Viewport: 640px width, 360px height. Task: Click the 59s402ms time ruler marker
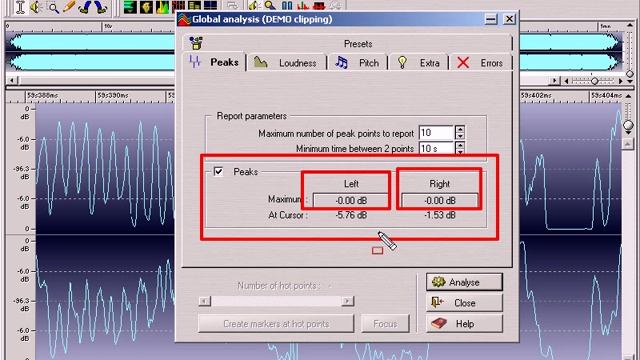pyautogui.click(x=536, y=96)
